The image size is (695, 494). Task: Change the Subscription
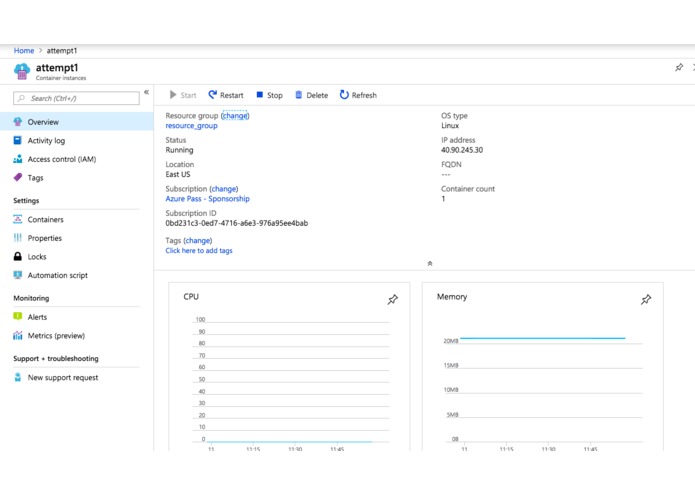tap(224, 189)
